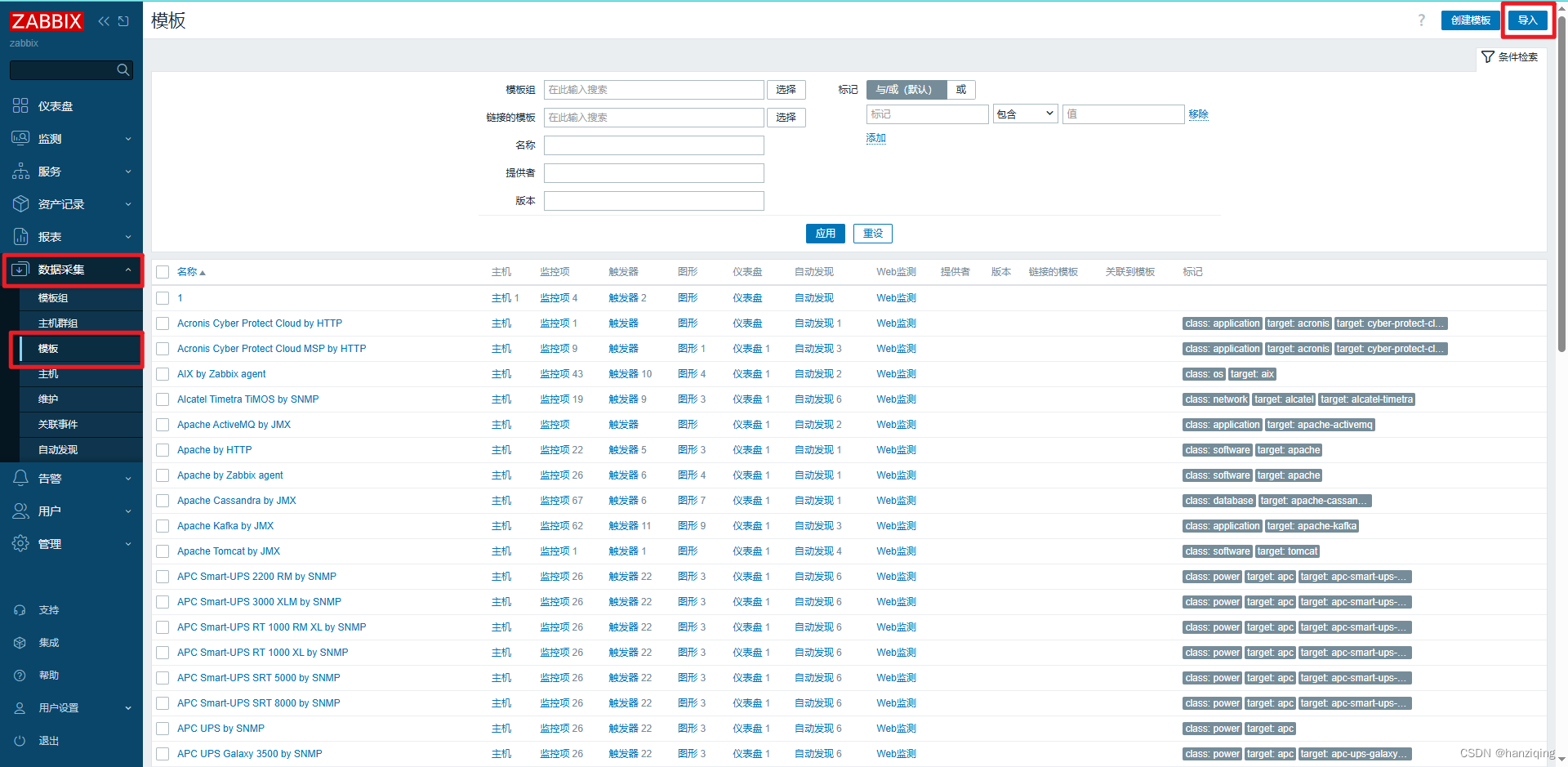Click the 创建模板 button
Image resolution: width=1568 pixels, height=767 pixels.
coord(1471,20)
